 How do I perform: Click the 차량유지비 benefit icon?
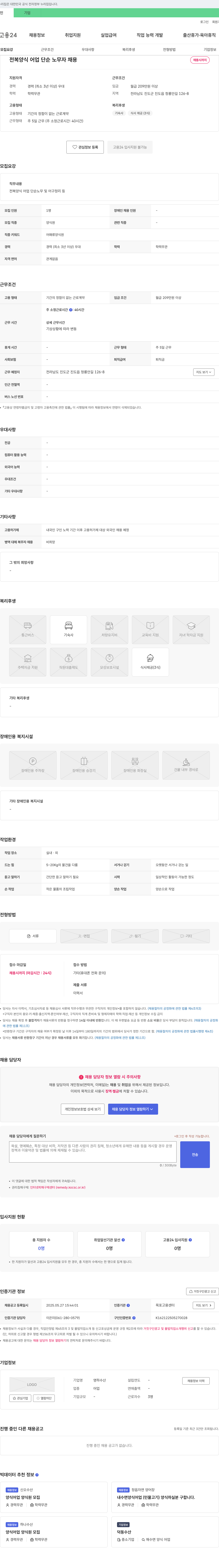[109, 629]
